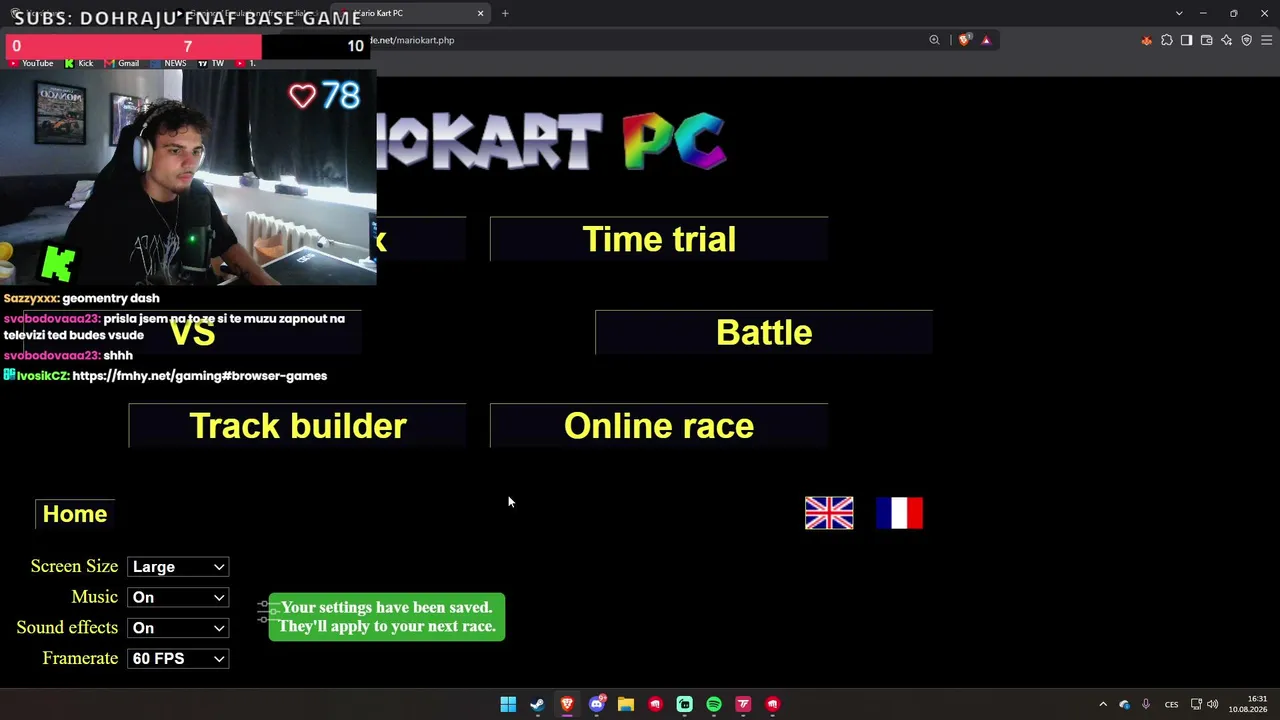Open a new browser tab
This screenshot has height=720, width=1280.
point(505,13)
